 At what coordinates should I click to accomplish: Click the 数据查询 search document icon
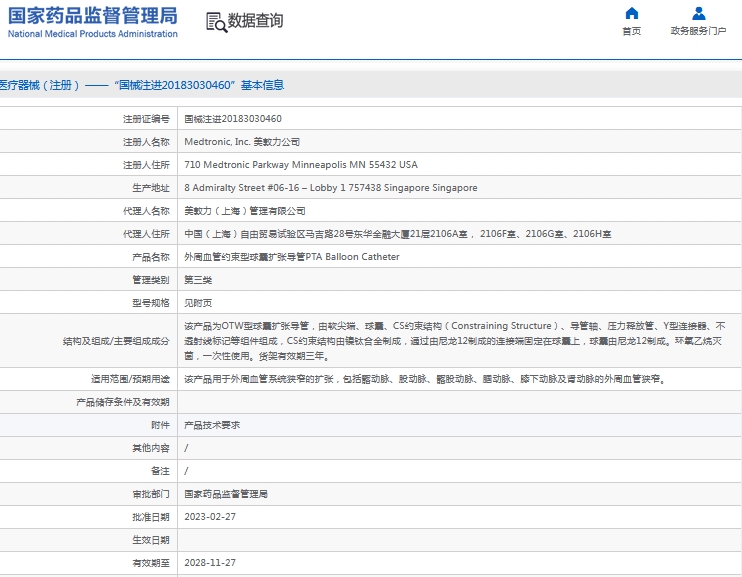[216, 22]
